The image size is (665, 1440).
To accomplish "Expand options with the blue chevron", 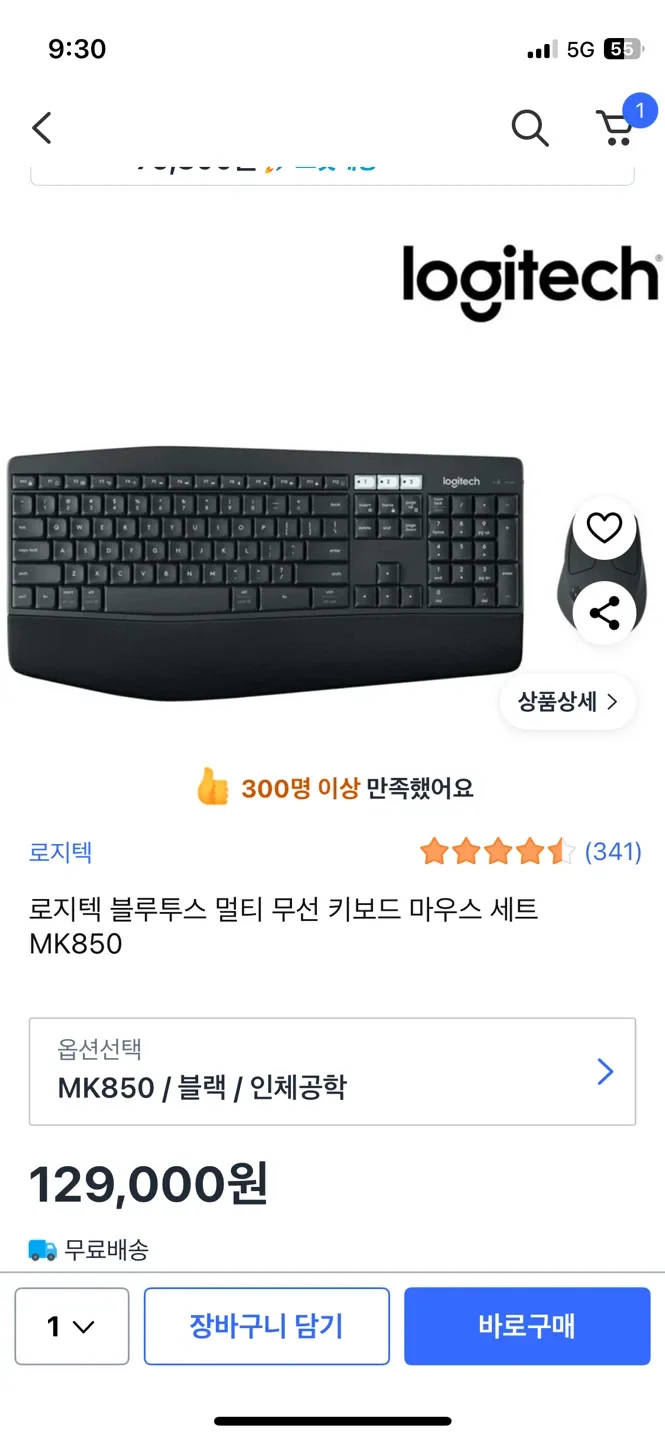I will [605, 1072].
